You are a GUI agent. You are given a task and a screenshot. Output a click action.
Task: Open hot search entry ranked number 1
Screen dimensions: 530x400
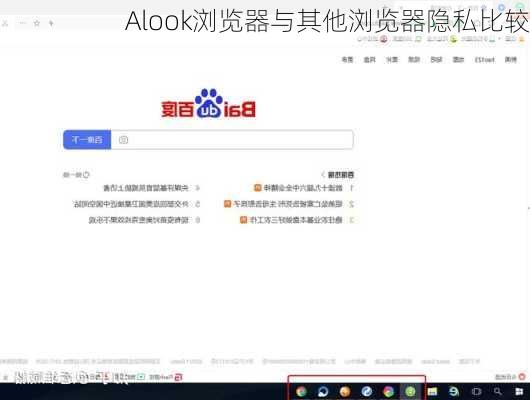coord(303,188)
